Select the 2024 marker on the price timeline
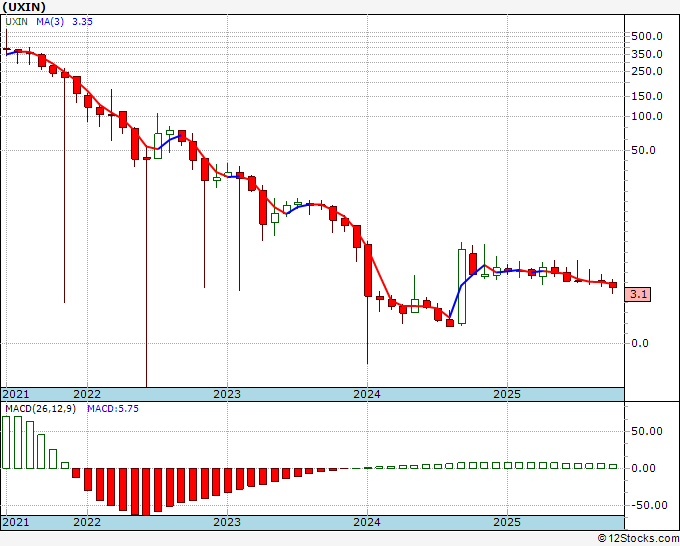This screenshot has width=680, height=546. point(367,394)
